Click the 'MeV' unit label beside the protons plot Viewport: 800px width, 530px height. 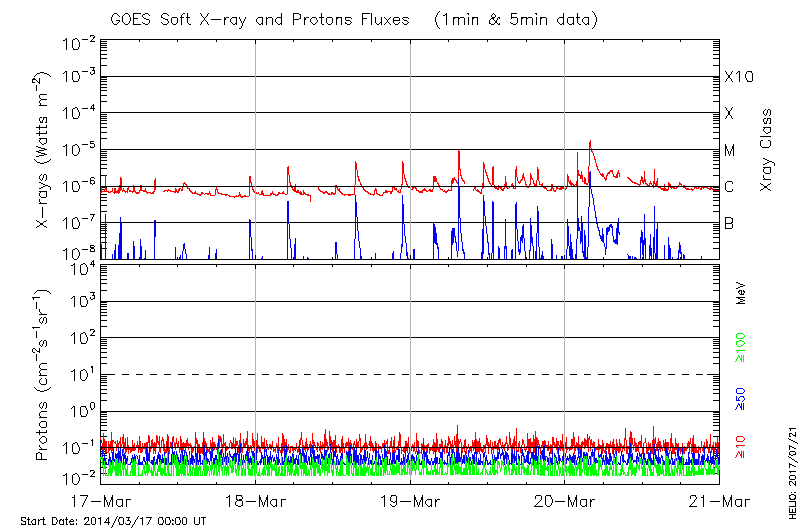[741, 294]
